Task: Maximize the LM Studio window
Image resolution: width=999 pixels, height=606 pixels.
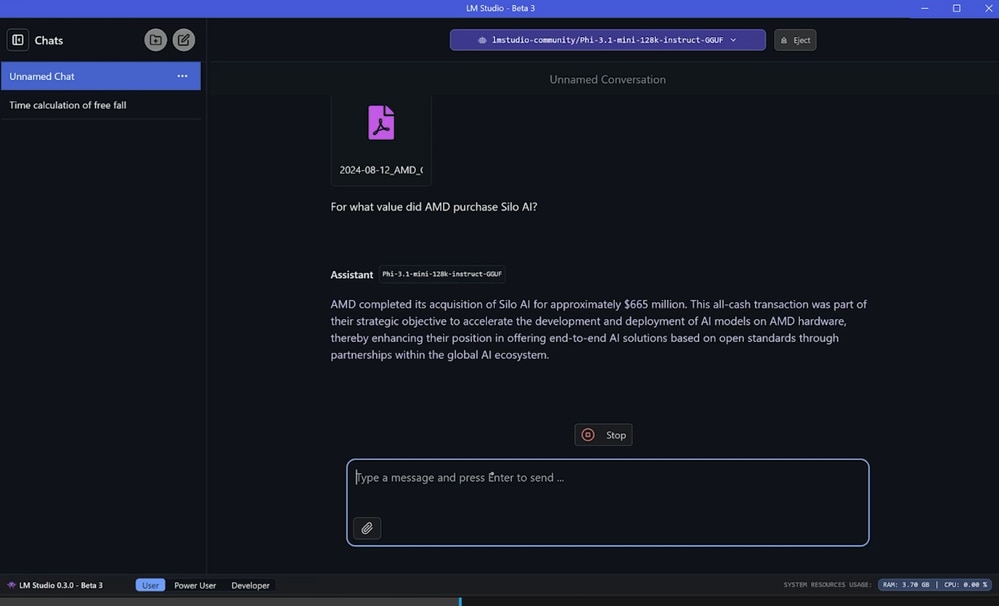Action: click(x=956, y=8)
